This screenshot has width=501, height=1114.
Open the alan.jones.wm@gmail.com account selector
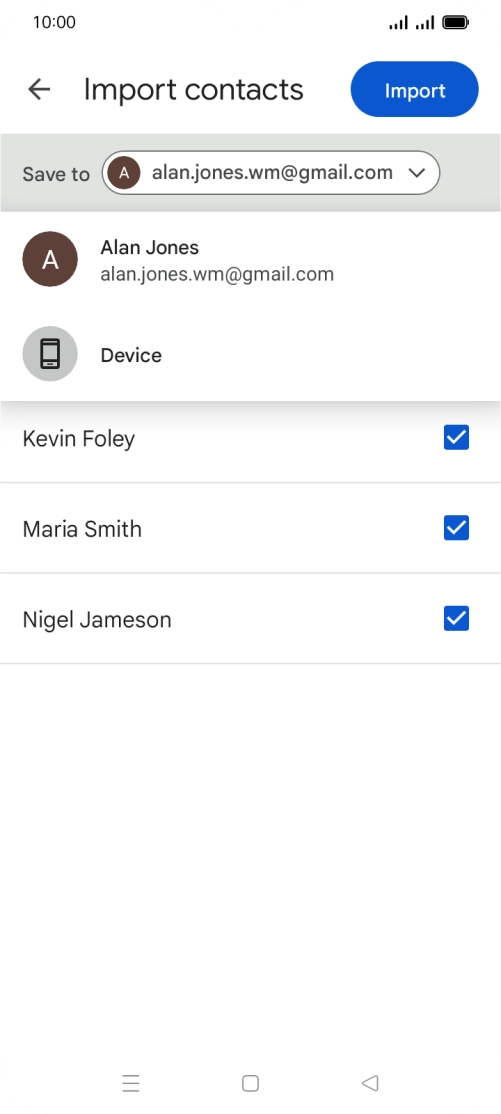pos(271,173)
